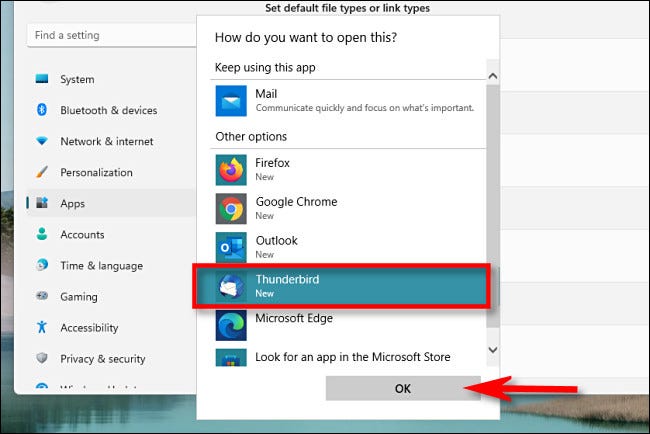Select the Thunderbird app icon

(231, 286)
